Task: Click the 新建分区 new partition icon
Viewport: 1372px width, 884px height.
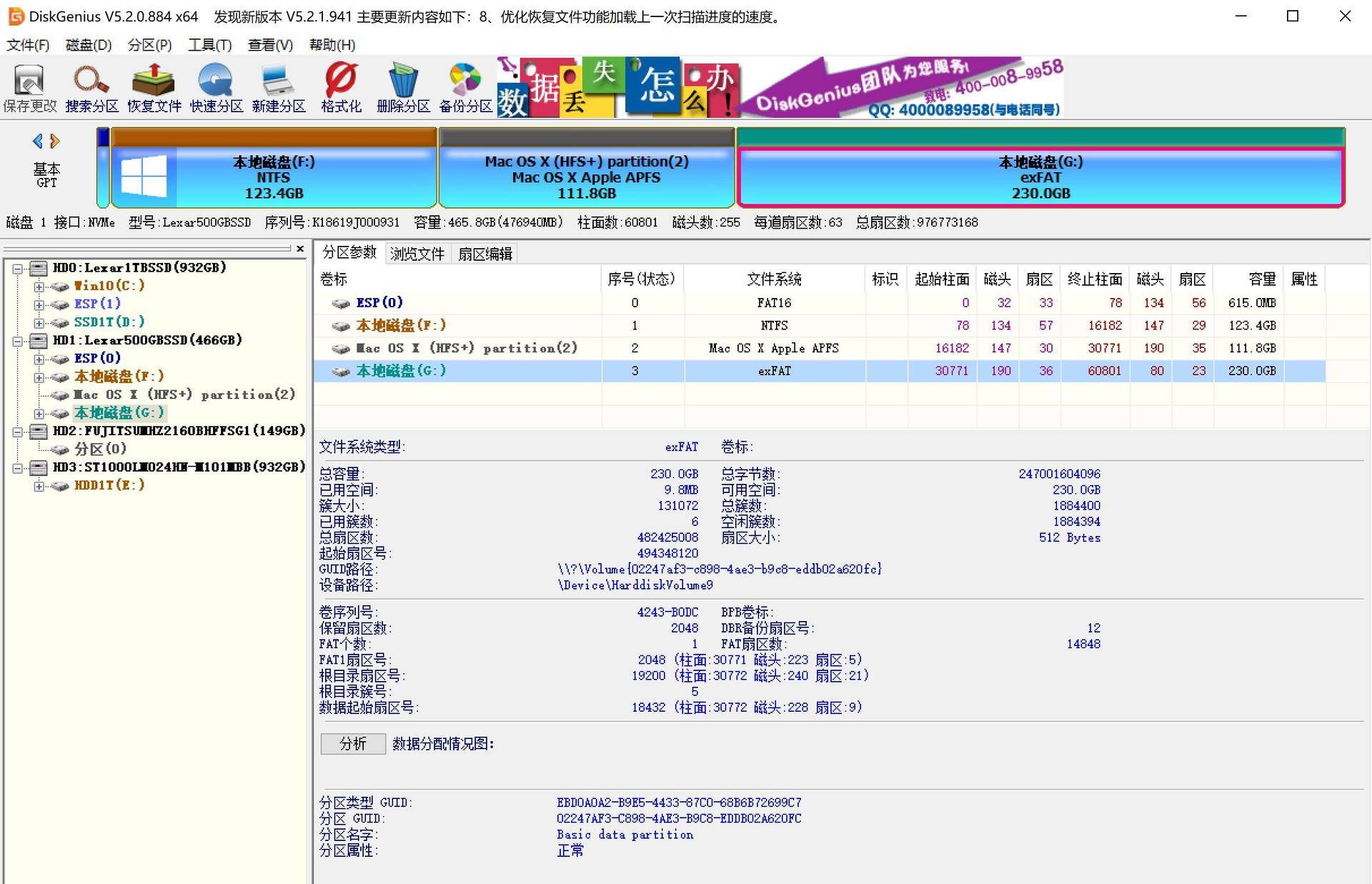Action: (x=278, y=86)
